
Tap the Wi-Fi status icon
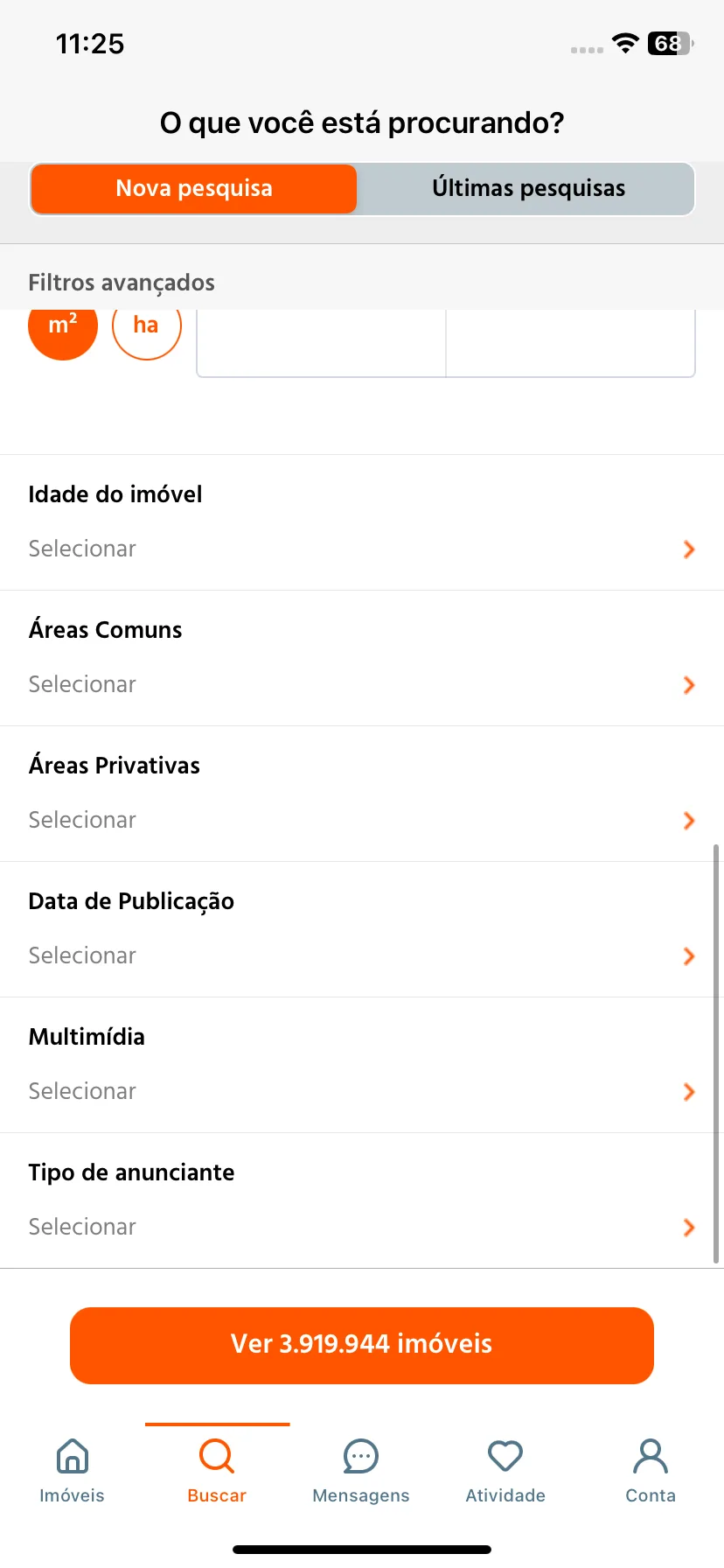[x=625, y=43]
